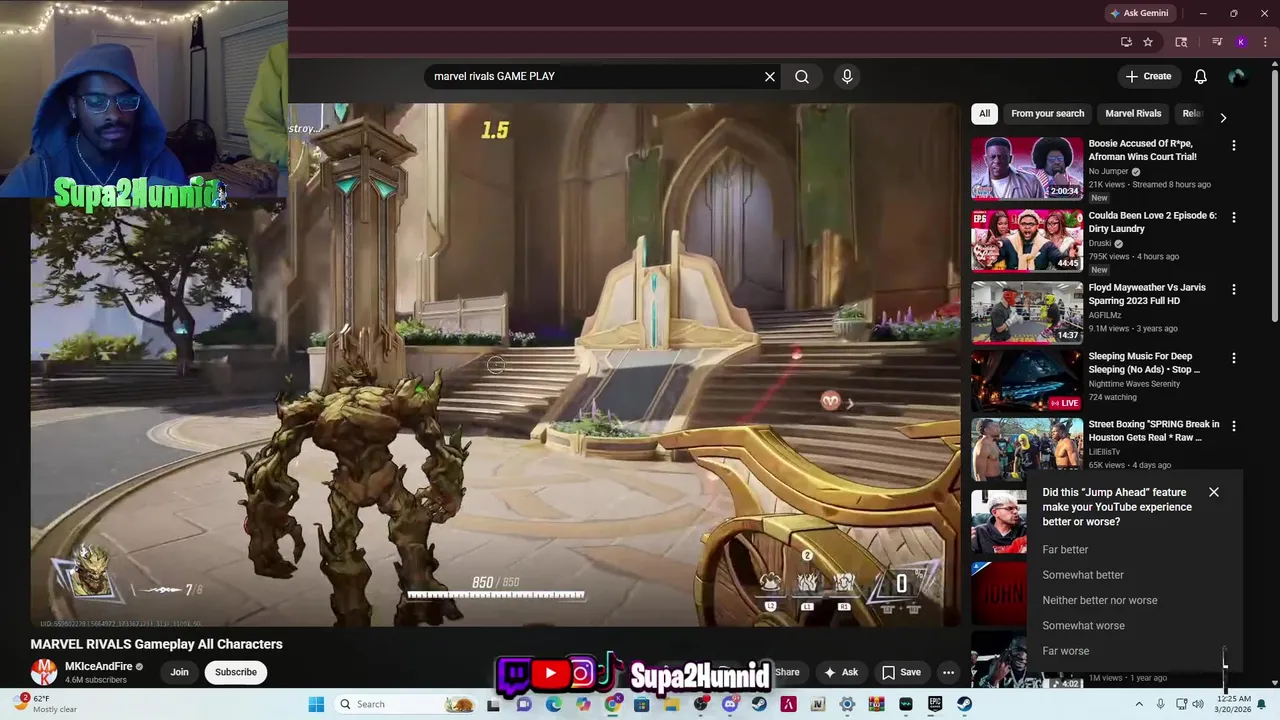Open WinRAR from the taskbar
The height and width of the screenshot is (720, 1280).
coord(876,704)
